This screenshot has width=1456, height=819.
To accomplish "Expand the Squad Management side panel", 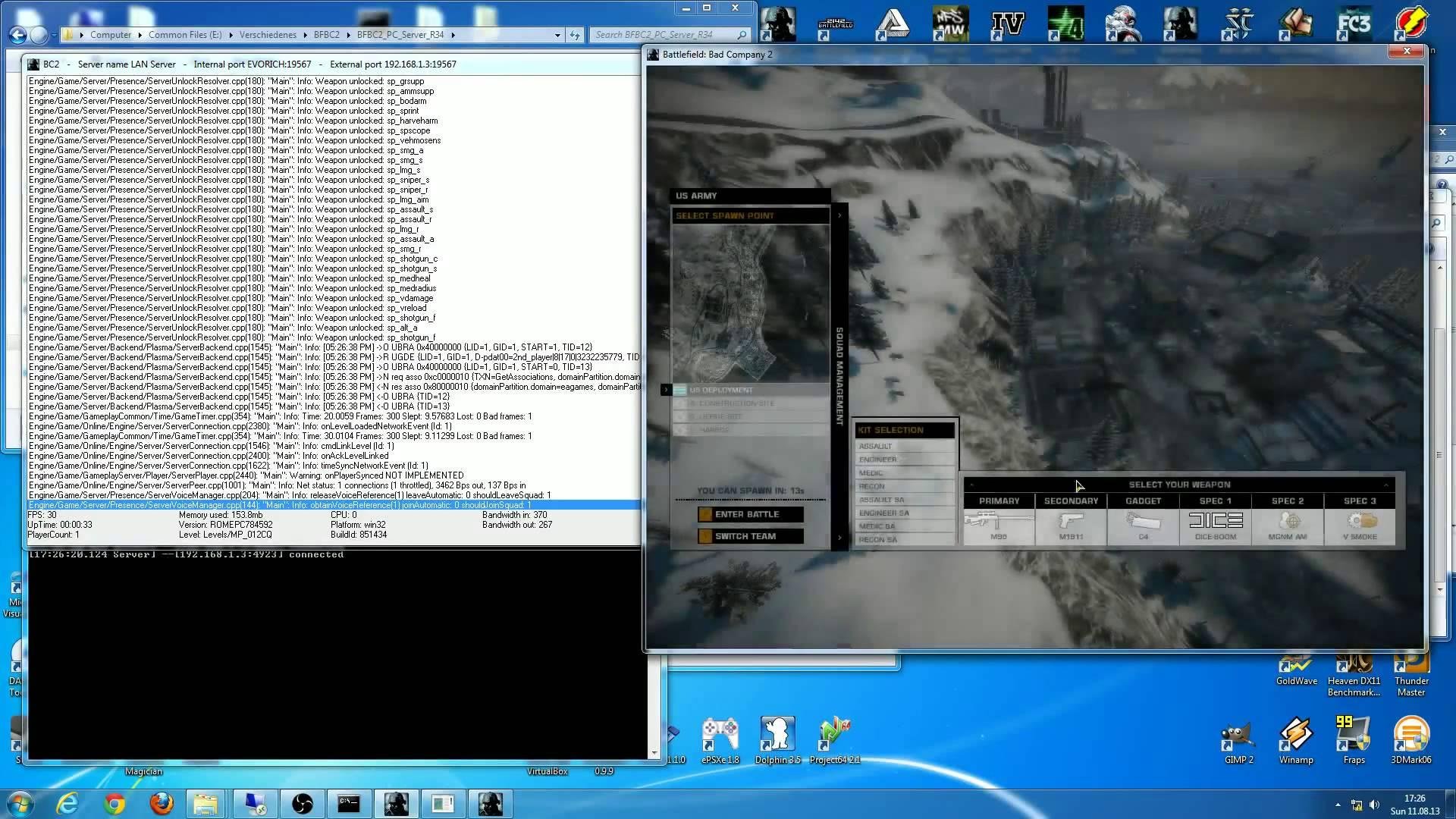I will coord(839,376).
